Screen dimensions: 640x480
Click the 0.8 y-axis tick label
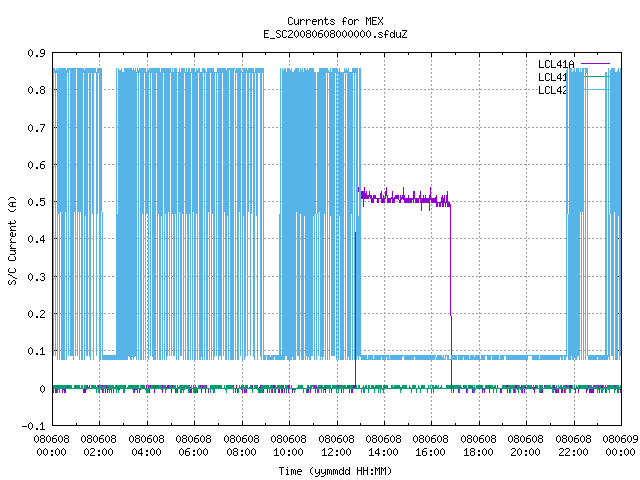(37, 90)
